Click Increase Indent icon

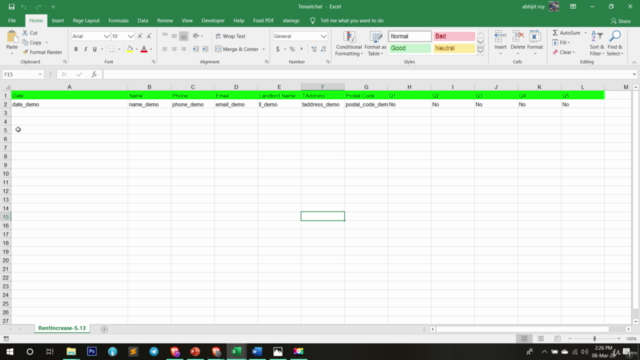point(205,49)
